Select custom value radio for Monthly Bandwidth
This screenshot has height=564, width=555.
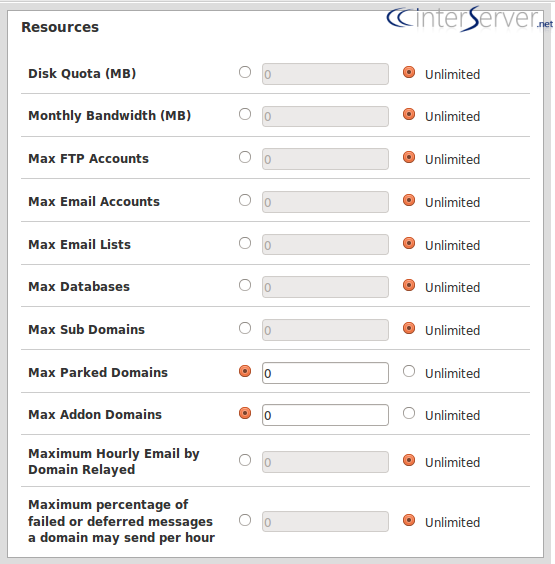245,114
